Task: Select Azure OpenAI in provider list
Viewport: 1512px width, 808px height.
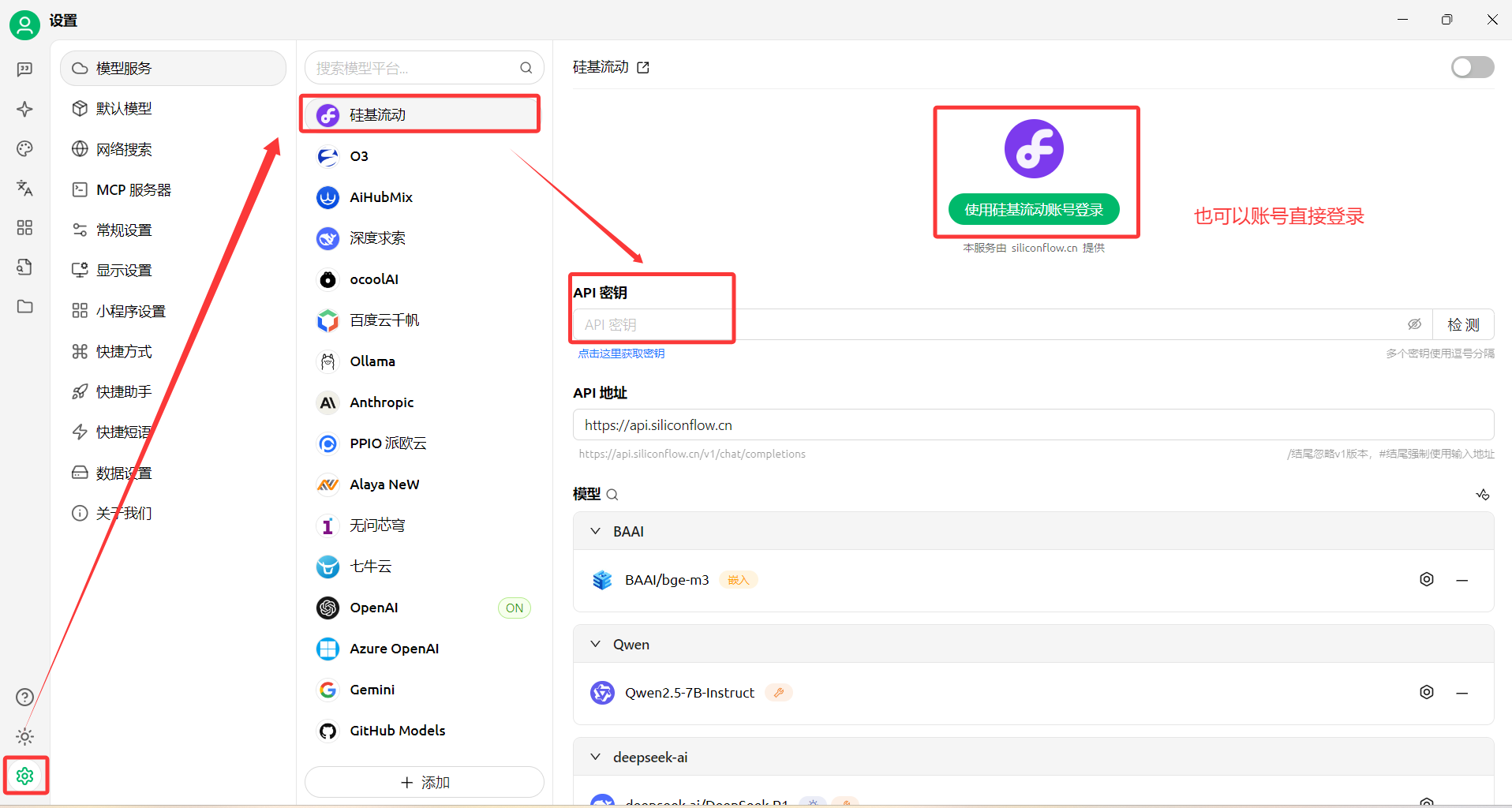Action: [x=425, y=649]
